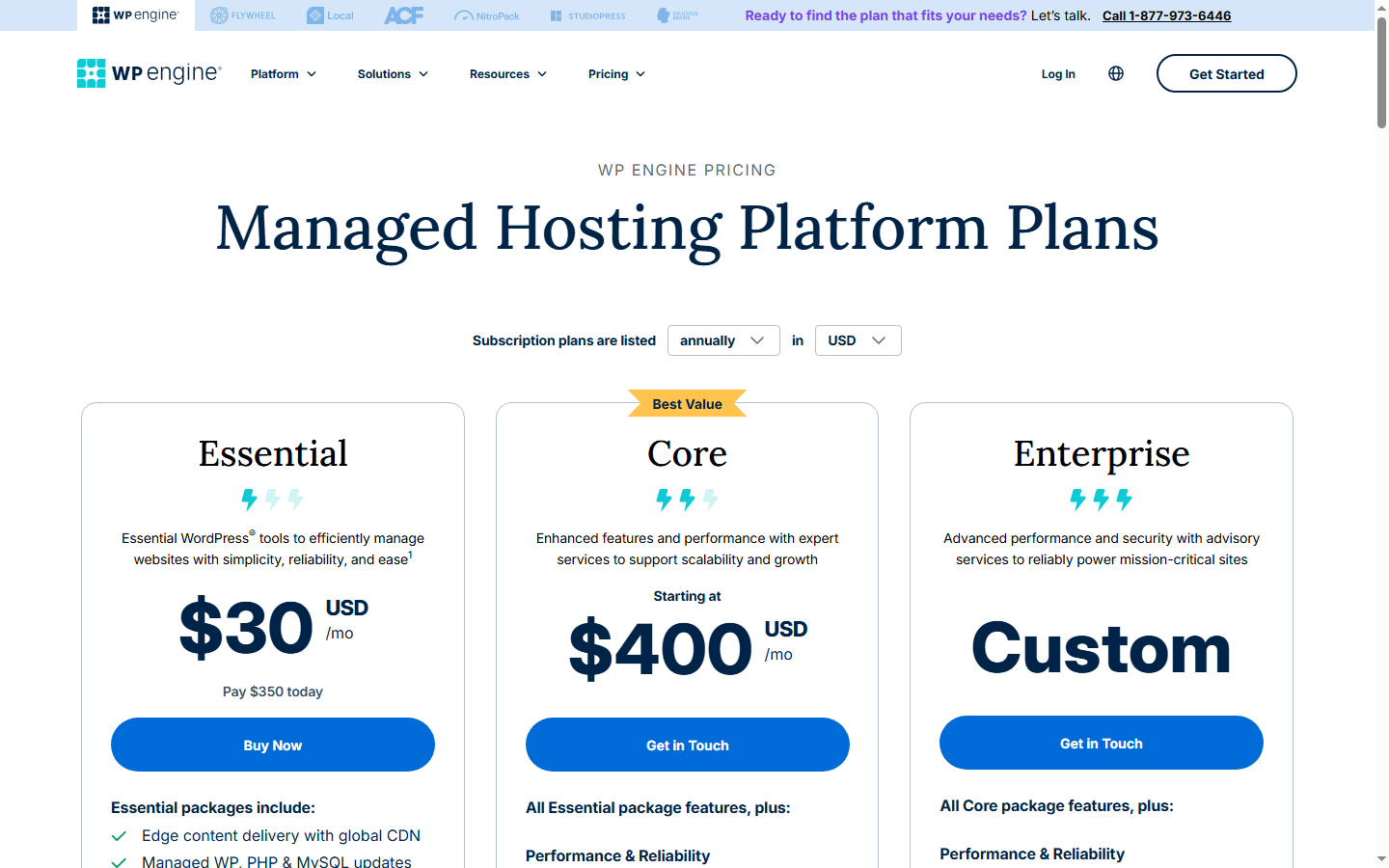This screenshot has height=868, width=1389.
Task: Go to WP Engine home via main logo
Action: point(150,73)
